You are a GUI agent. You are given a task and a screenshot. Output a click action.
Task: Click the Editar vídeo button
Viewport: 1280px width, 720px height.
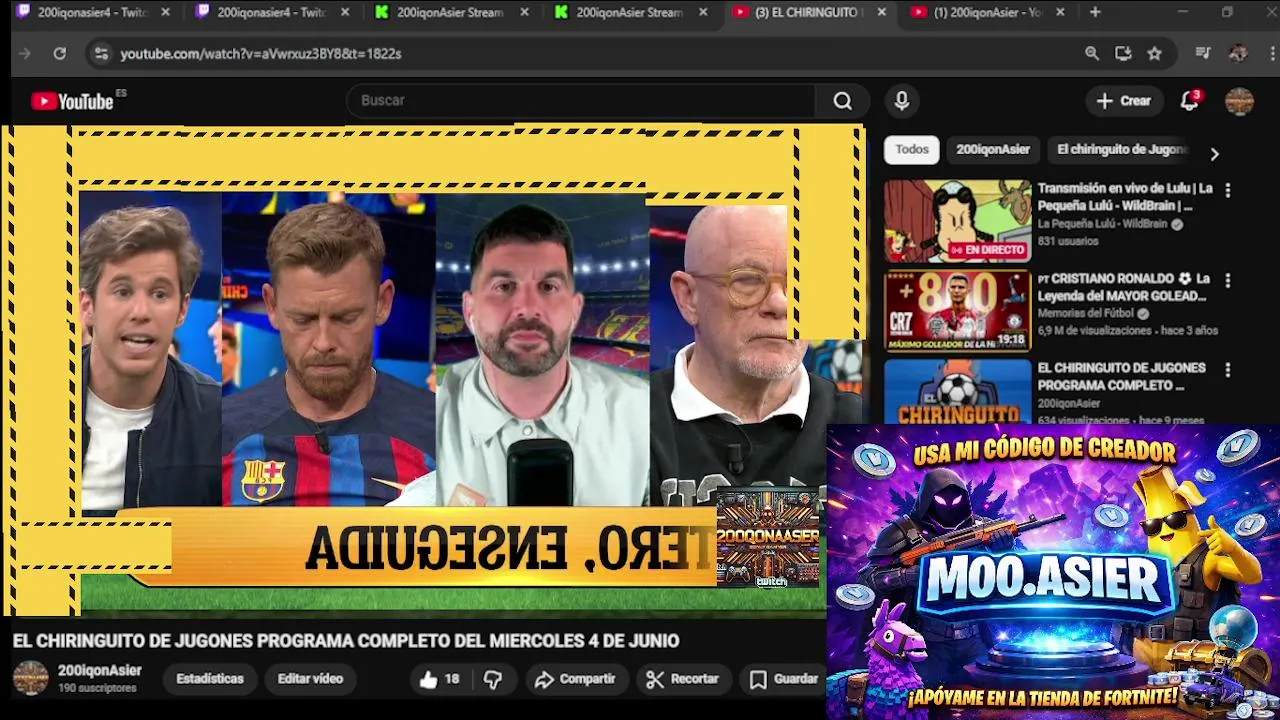pos(310,679)
